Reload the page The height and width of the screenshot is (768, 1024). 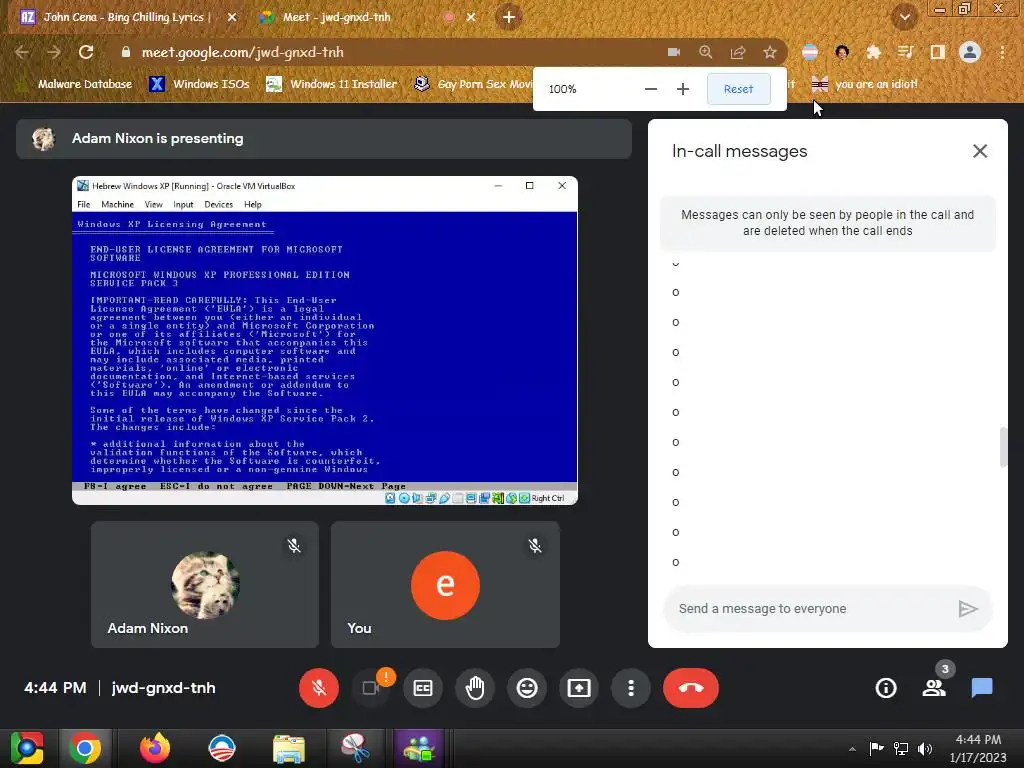(86, 52)
